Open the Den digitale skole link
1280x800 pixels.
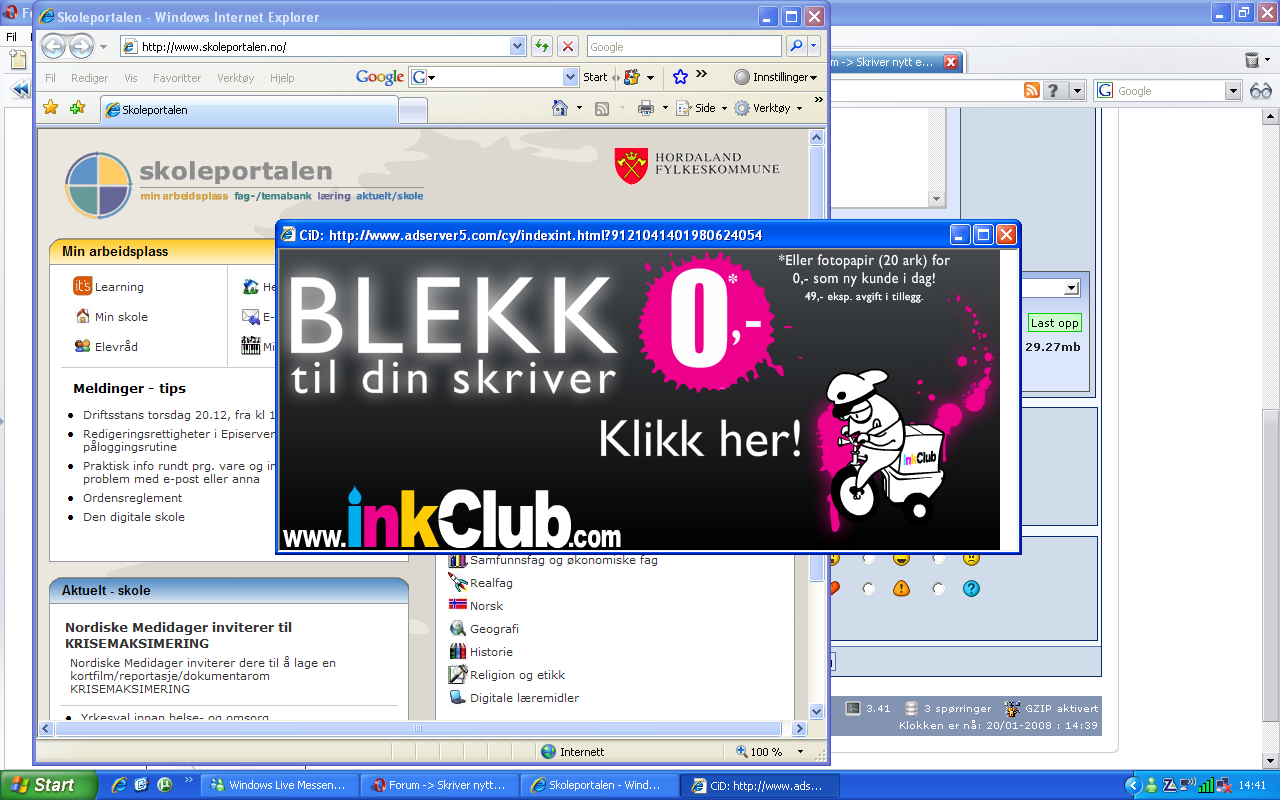[x=134, y=517]
